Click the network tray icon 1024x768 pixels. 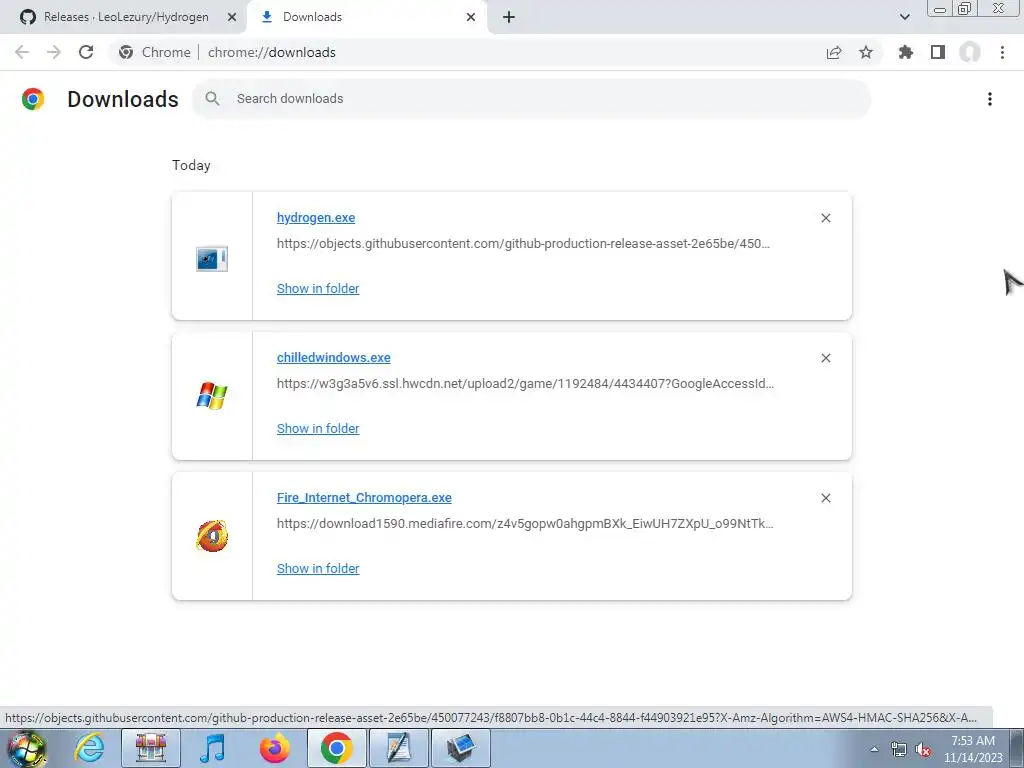(x=899, y=749)
